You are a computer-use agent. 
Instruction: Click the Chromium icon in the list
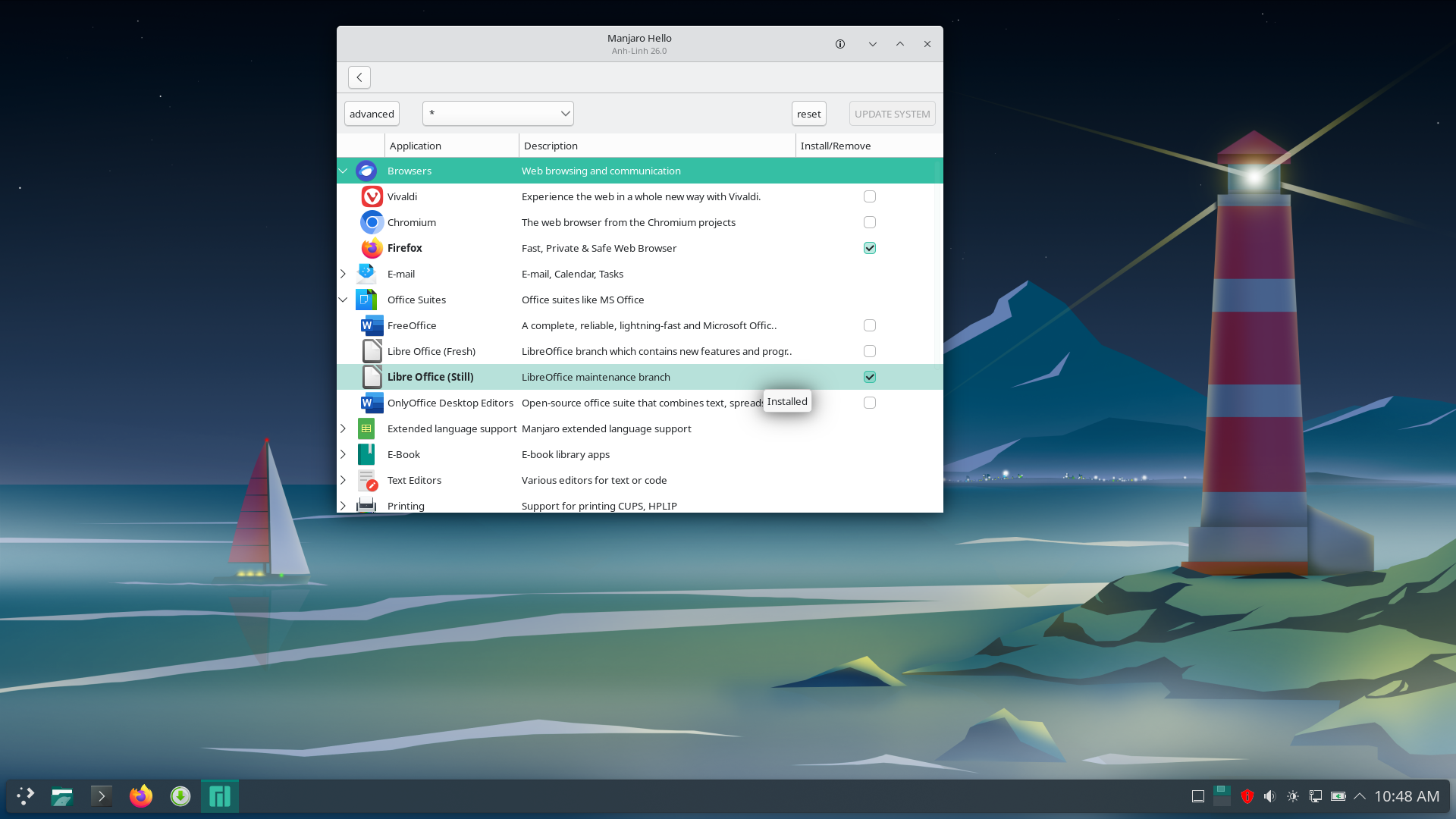(372, 222)
